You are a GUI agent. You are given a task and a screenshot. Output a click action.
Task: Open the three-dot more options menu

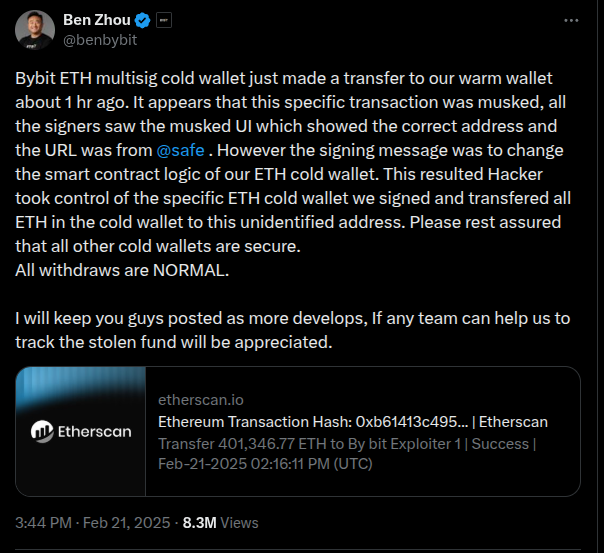point(571,20)
